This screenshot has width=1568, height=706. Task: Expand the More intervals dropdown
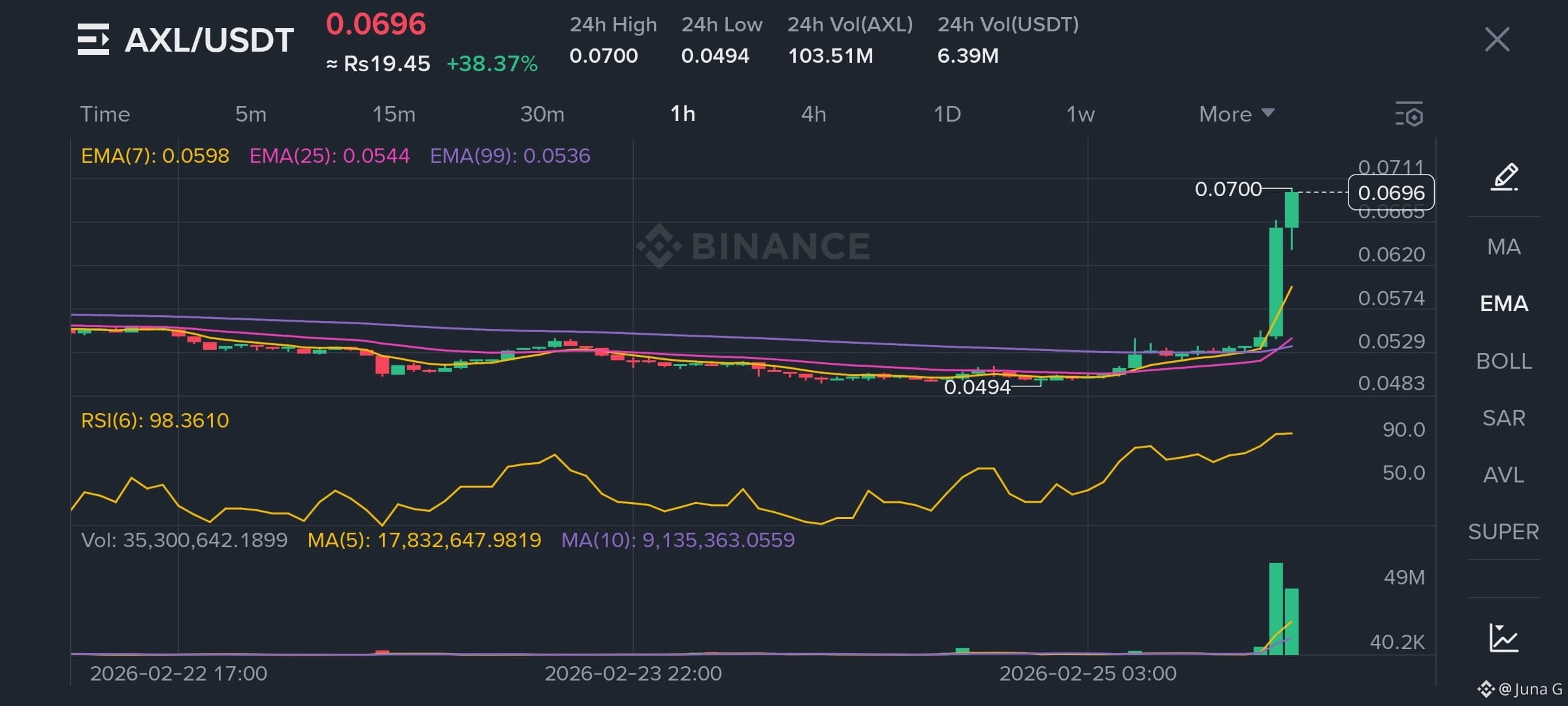[x=1237, y=114]
